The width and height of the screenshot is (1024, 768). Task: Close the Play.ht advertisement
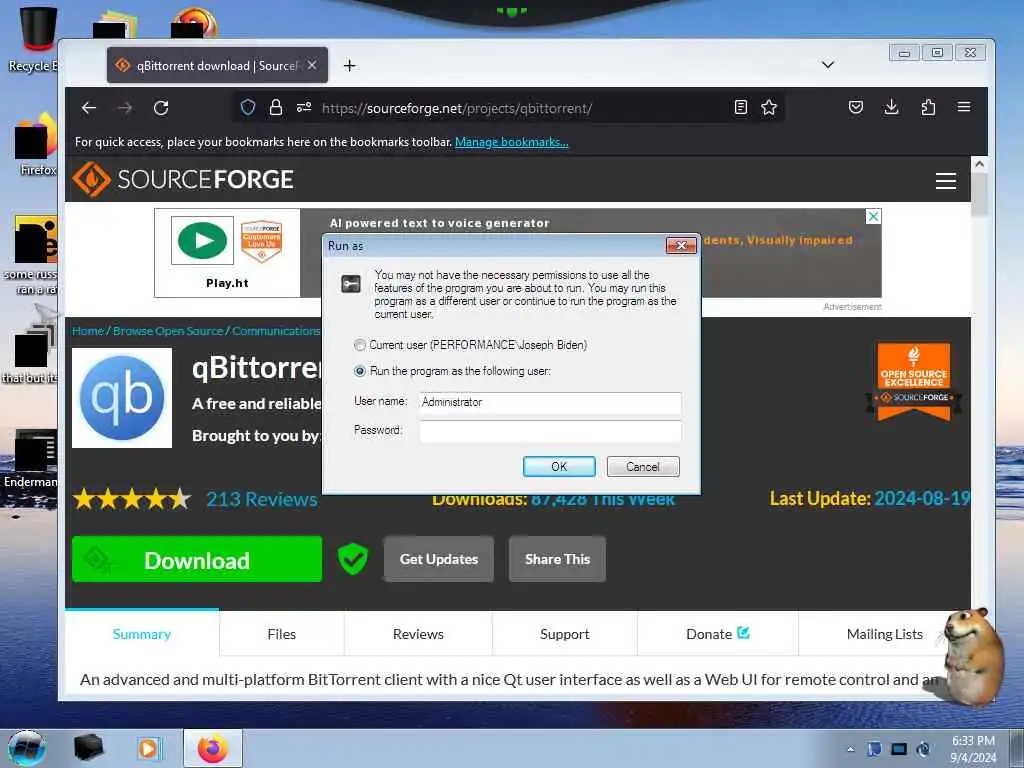(873, 216)
